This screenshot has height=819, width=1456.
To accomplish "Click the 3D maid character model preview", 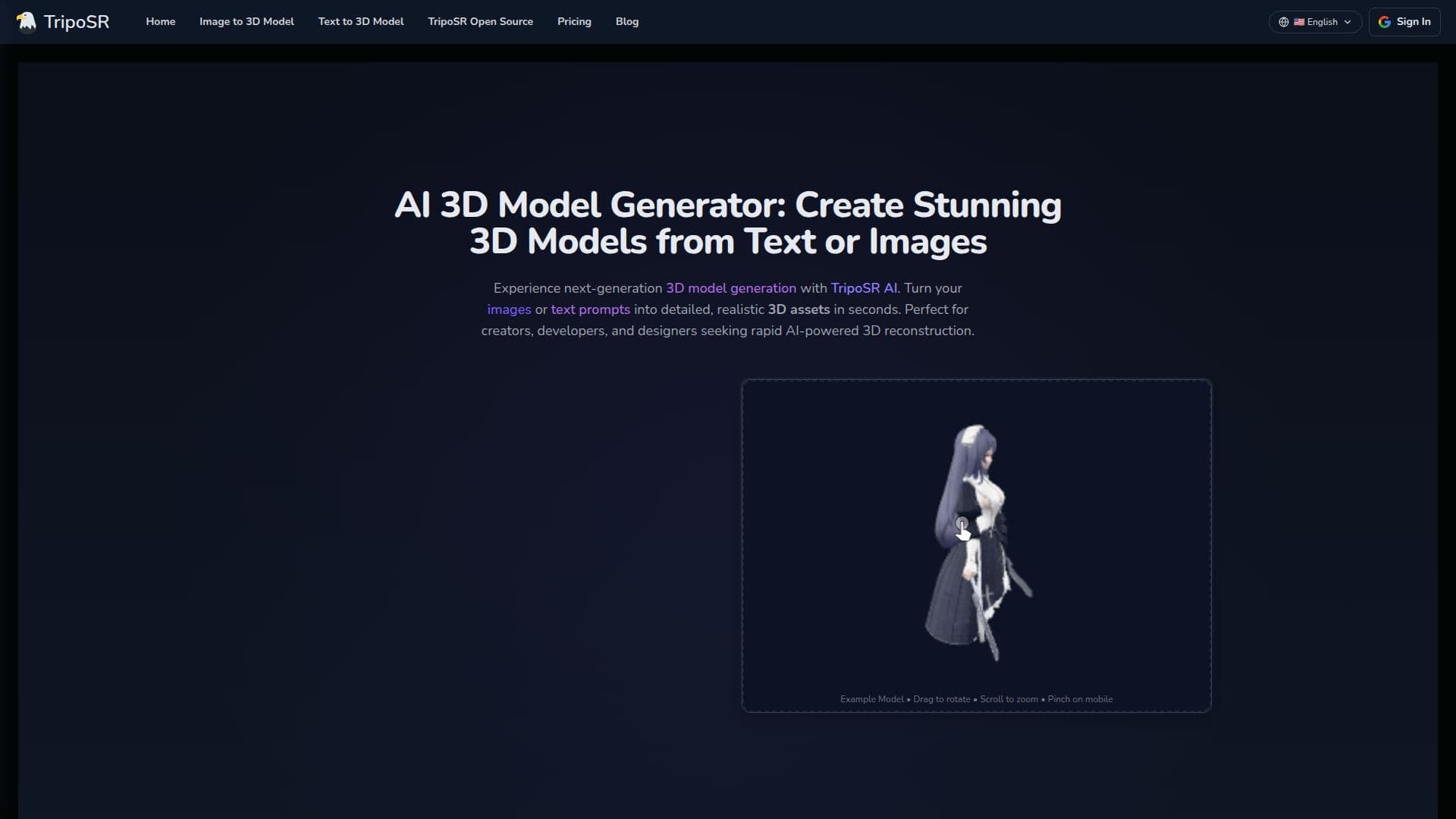I will [x=977, y=542].
